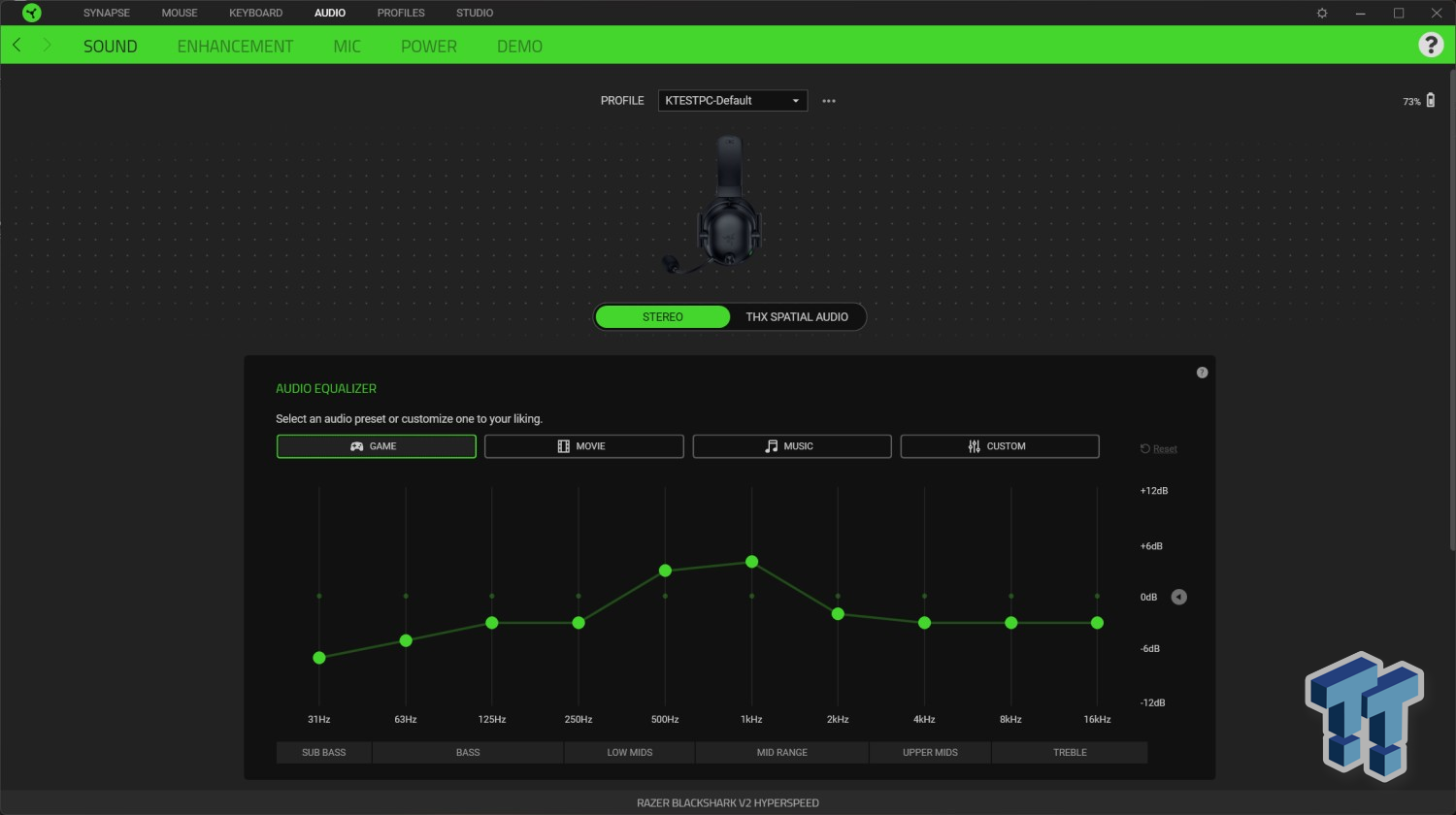Switch to STEREO mode
Image resolution: width=1456 pixels, height=815 pixels.
(x=662, y=317)
